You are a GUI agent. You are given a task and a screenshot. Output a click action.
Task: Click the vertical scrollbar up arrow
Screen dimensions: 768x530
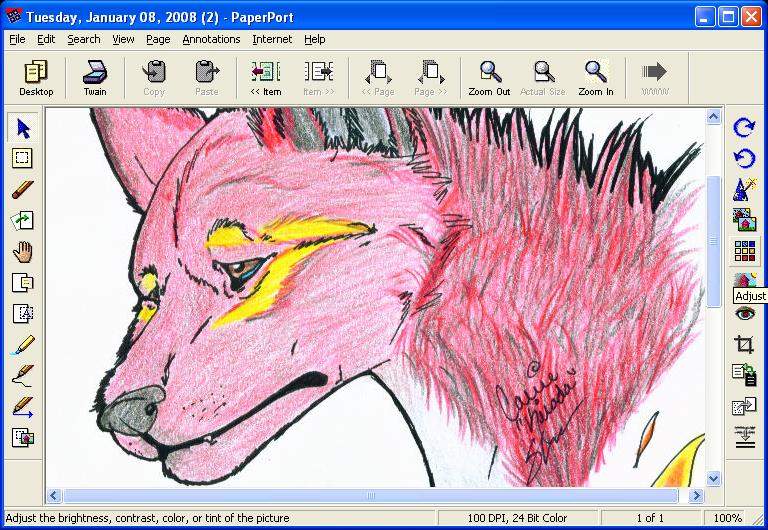tap(713, 117)
